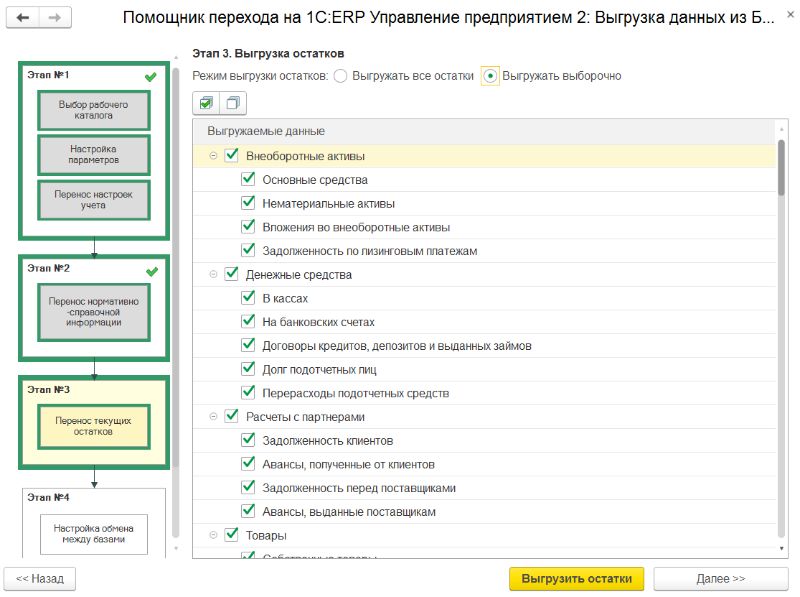800x597 pixels.
Task: Select the Перенос нормативно-справочной информации step
Action: click(x=94, y=312)
